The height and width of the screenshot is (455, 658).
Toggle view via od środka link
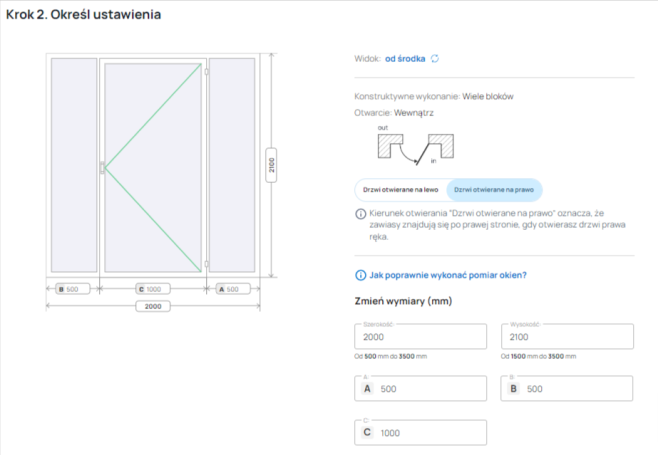[x=405, y=58]
